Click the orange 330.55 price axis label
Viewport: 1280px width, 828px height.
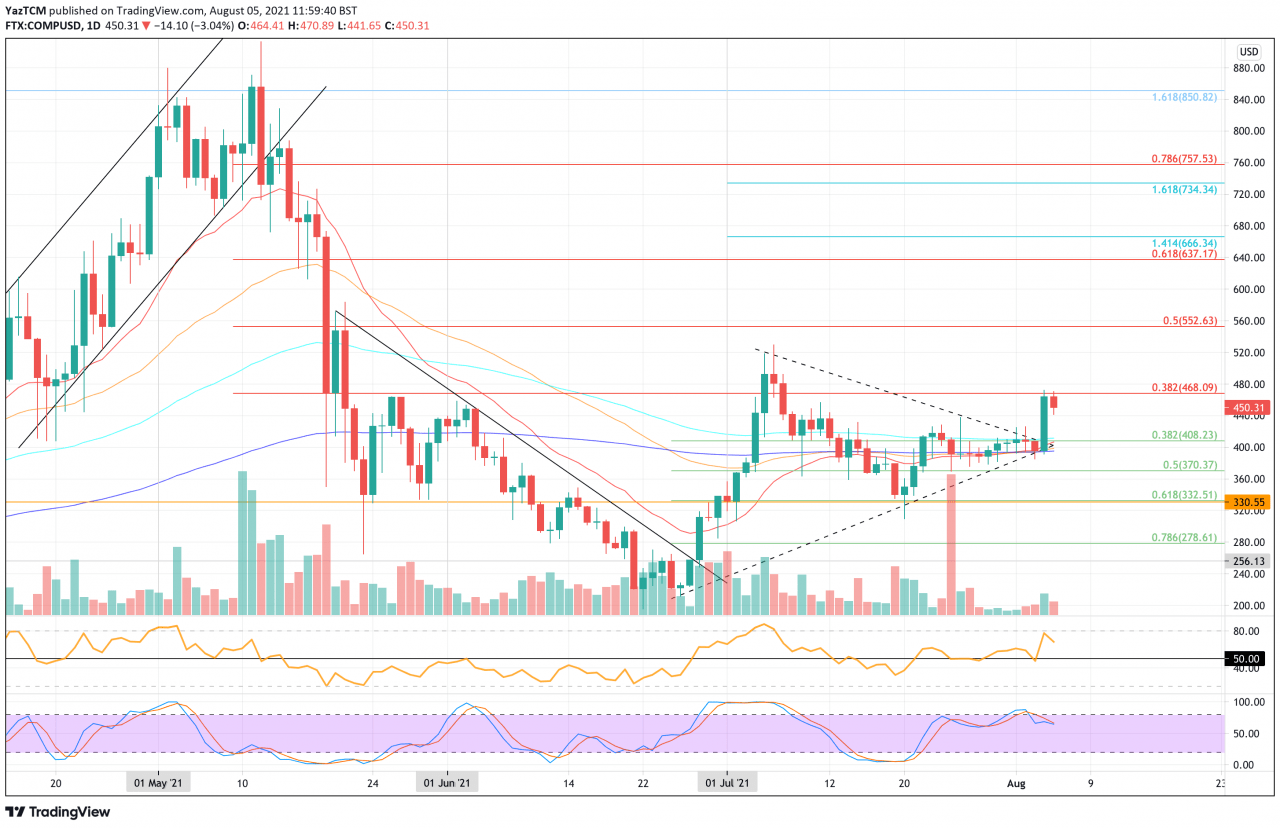coord(1248,502)
